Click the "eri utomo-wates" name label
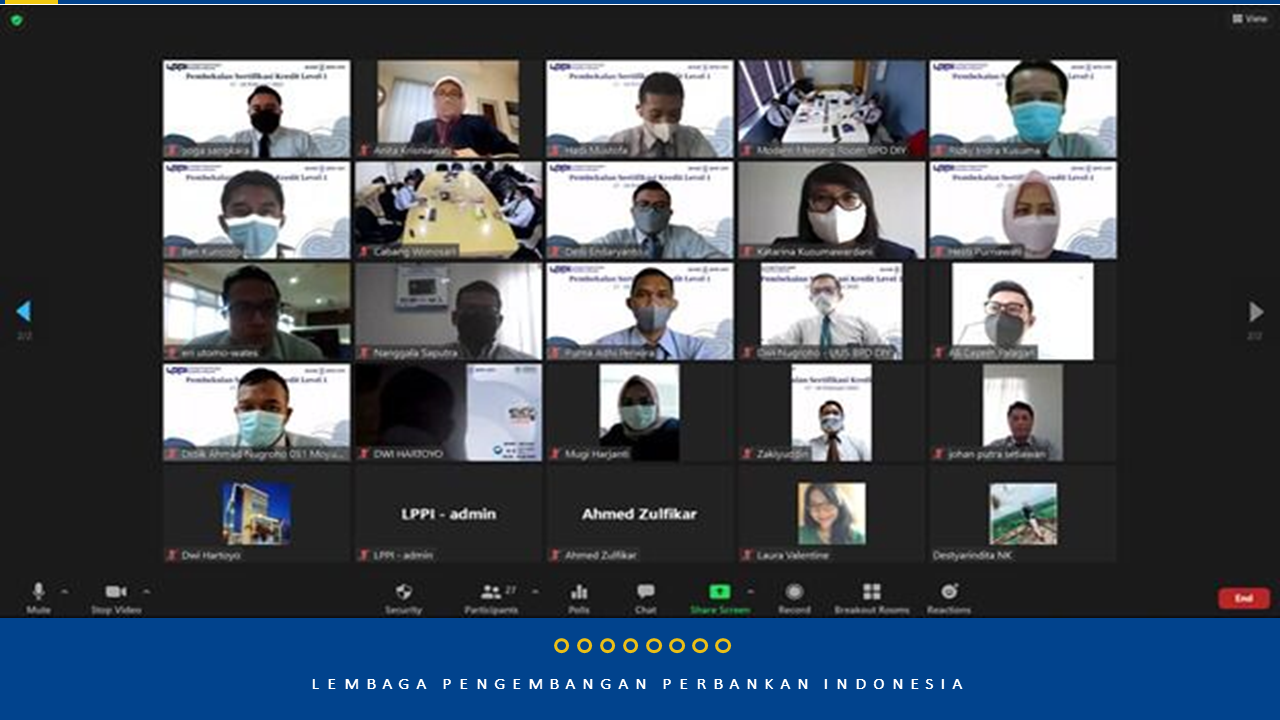1280x720 pixels. coord(219,353)
